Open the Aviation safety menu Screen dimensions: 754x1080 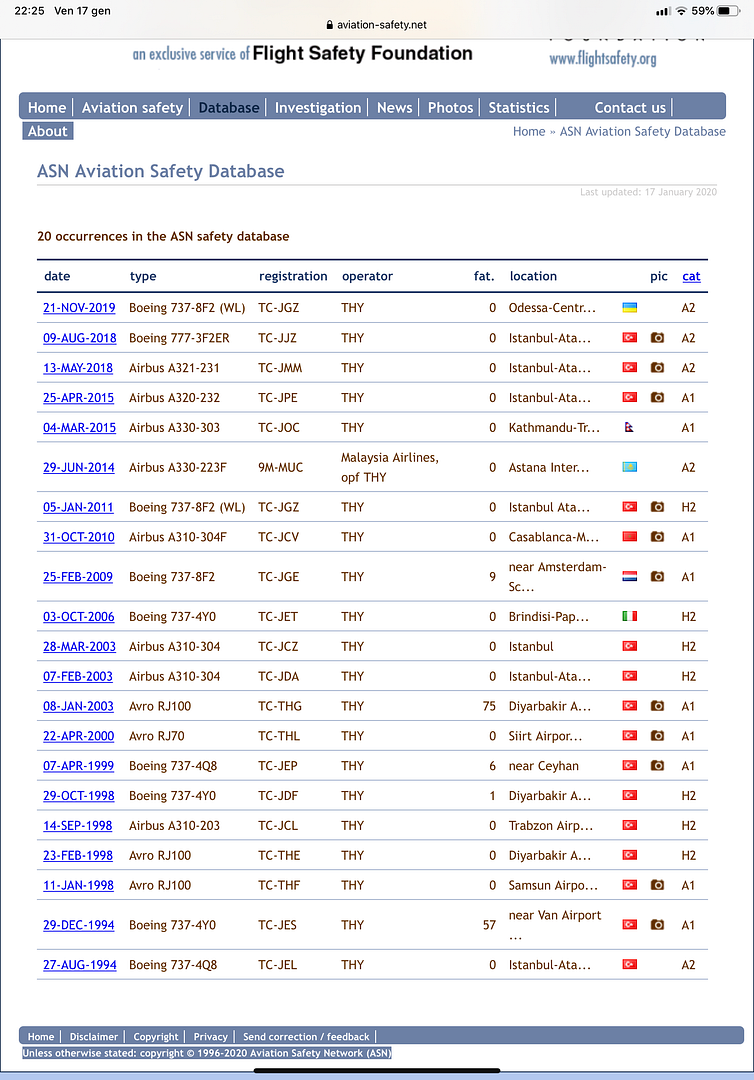(132, 107)
